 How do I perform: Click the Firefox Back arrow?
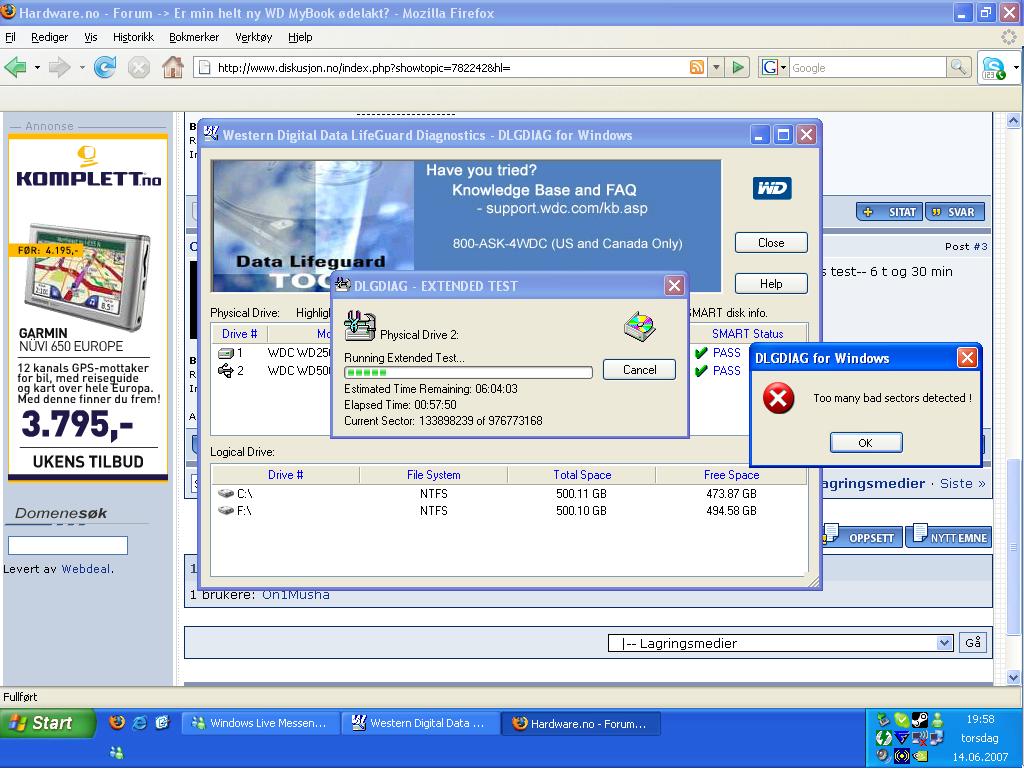16,67
